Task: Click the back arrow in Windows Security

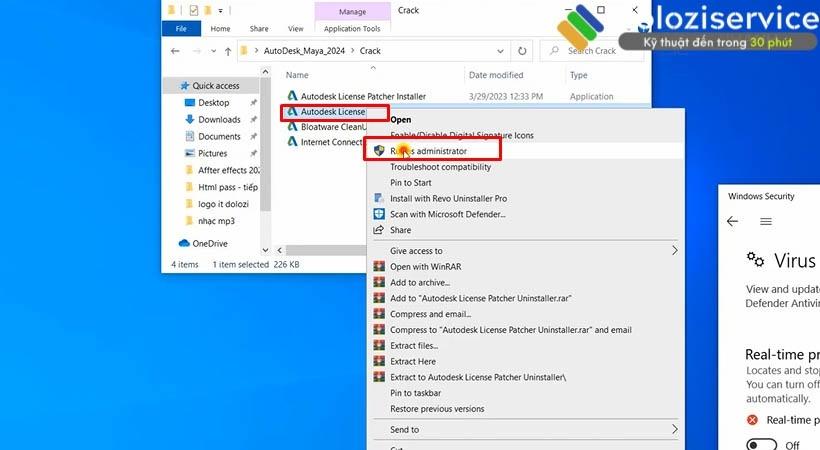Action: 732,221
